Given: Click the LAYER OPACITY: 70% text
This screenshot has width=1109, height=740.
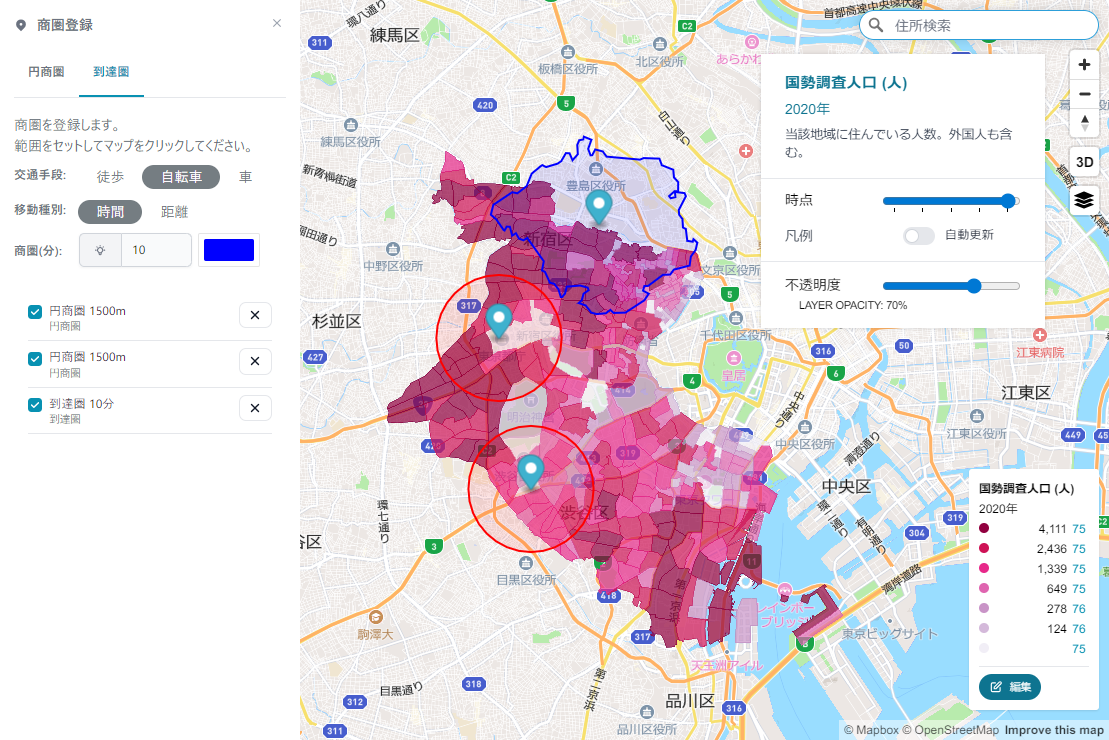Looking at the screenshot, I should coord(852,306).
